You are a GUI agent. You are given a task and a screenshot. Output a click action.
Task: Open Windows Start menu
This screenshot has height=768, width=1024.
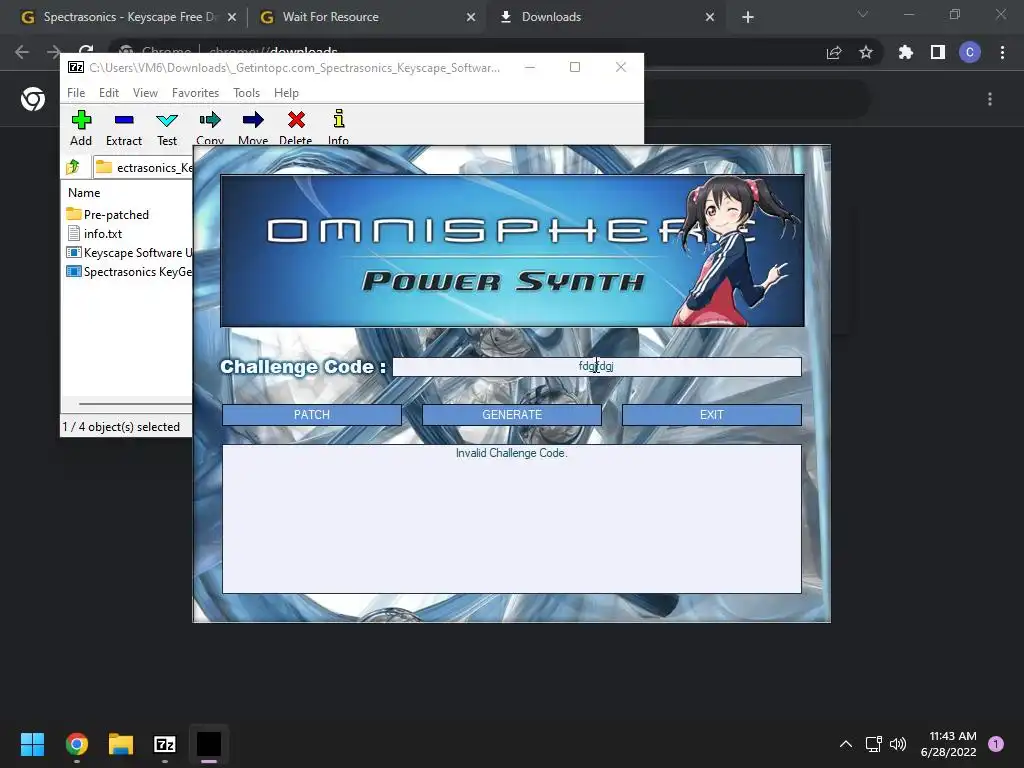(33, 744)
